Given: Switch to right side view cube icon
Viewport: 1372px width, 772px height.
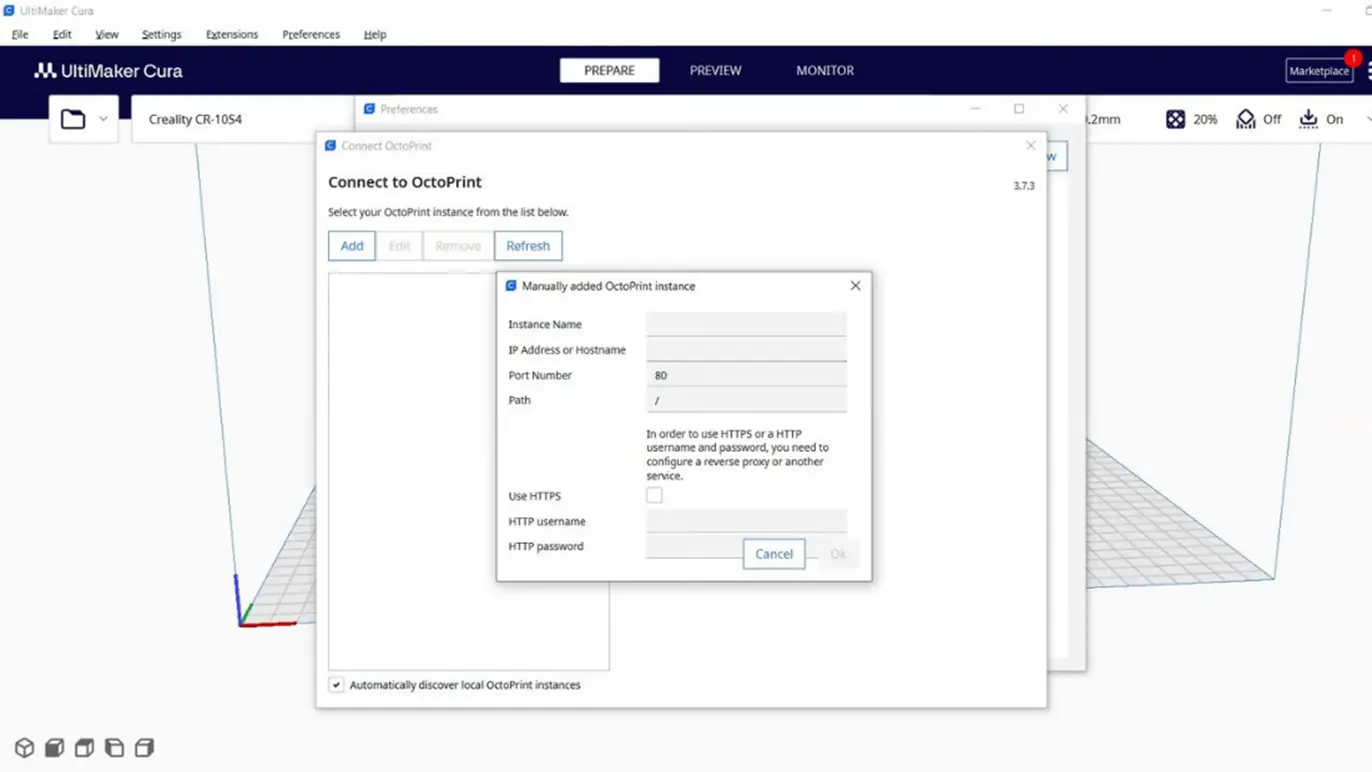Looking at the screenshot, I should click(x=144, y=747).
